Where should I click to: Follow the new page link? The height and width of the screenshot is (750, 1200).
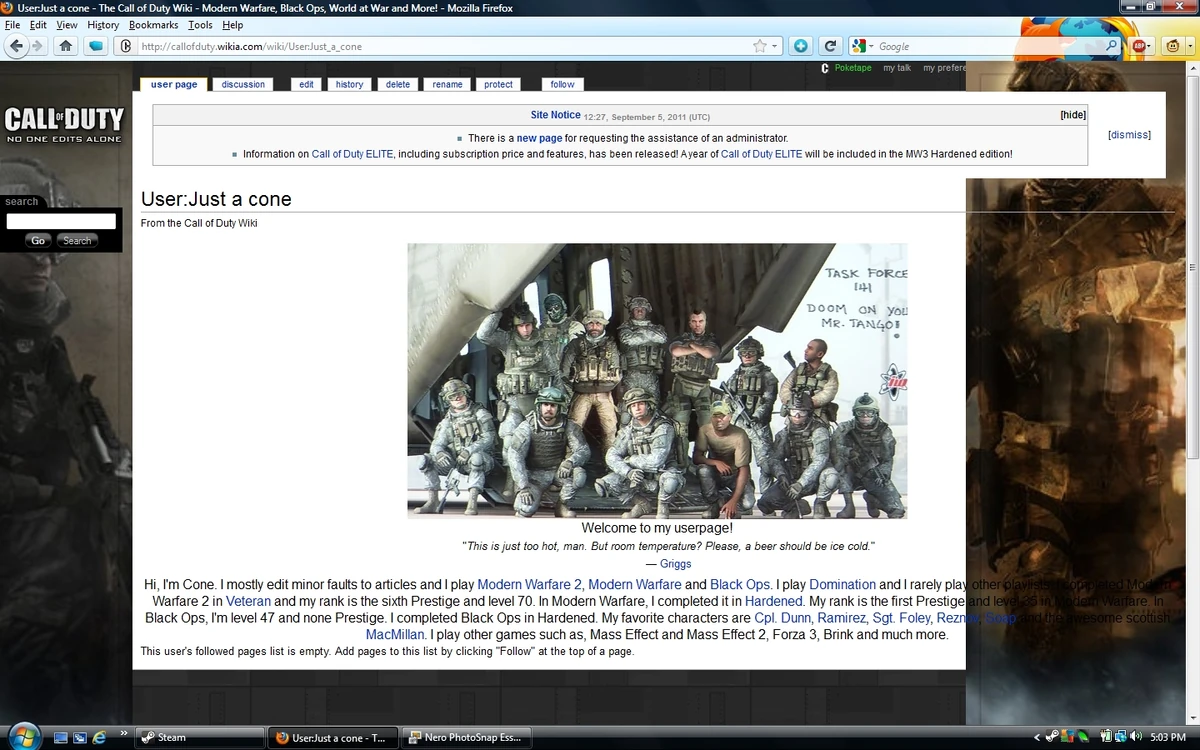539,138
